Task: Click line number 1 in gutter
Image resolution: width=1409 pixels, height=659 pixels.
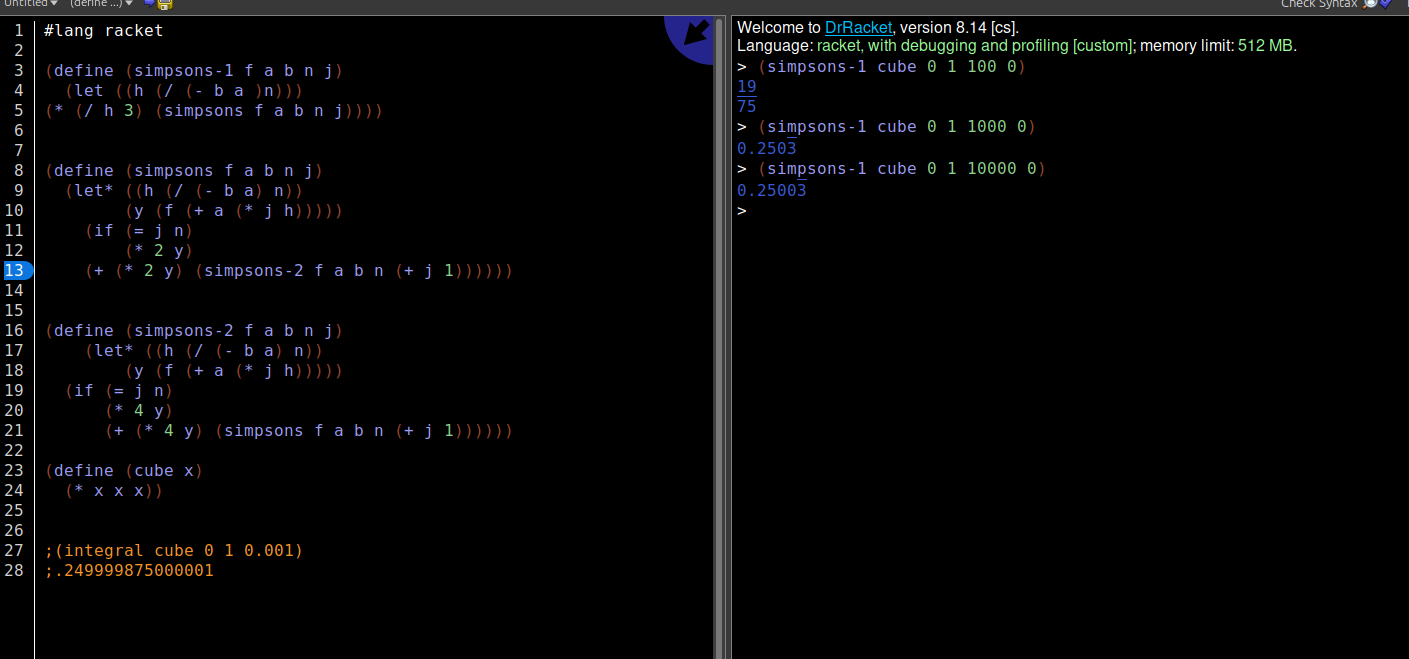Action: (x=18, y=30)
